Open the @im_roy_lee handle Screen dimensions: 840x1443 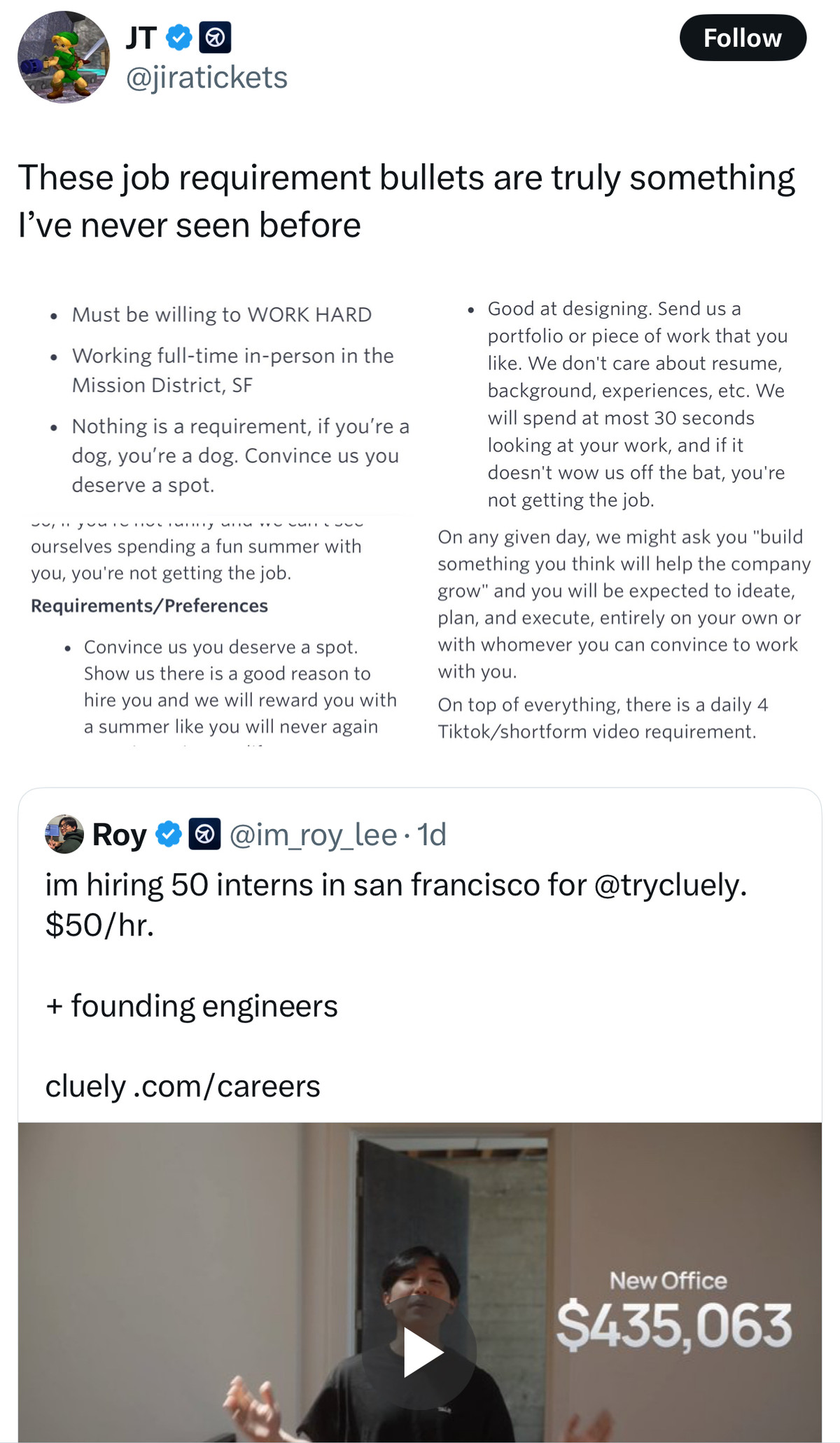pyautogui.click(x=313, y=834)
